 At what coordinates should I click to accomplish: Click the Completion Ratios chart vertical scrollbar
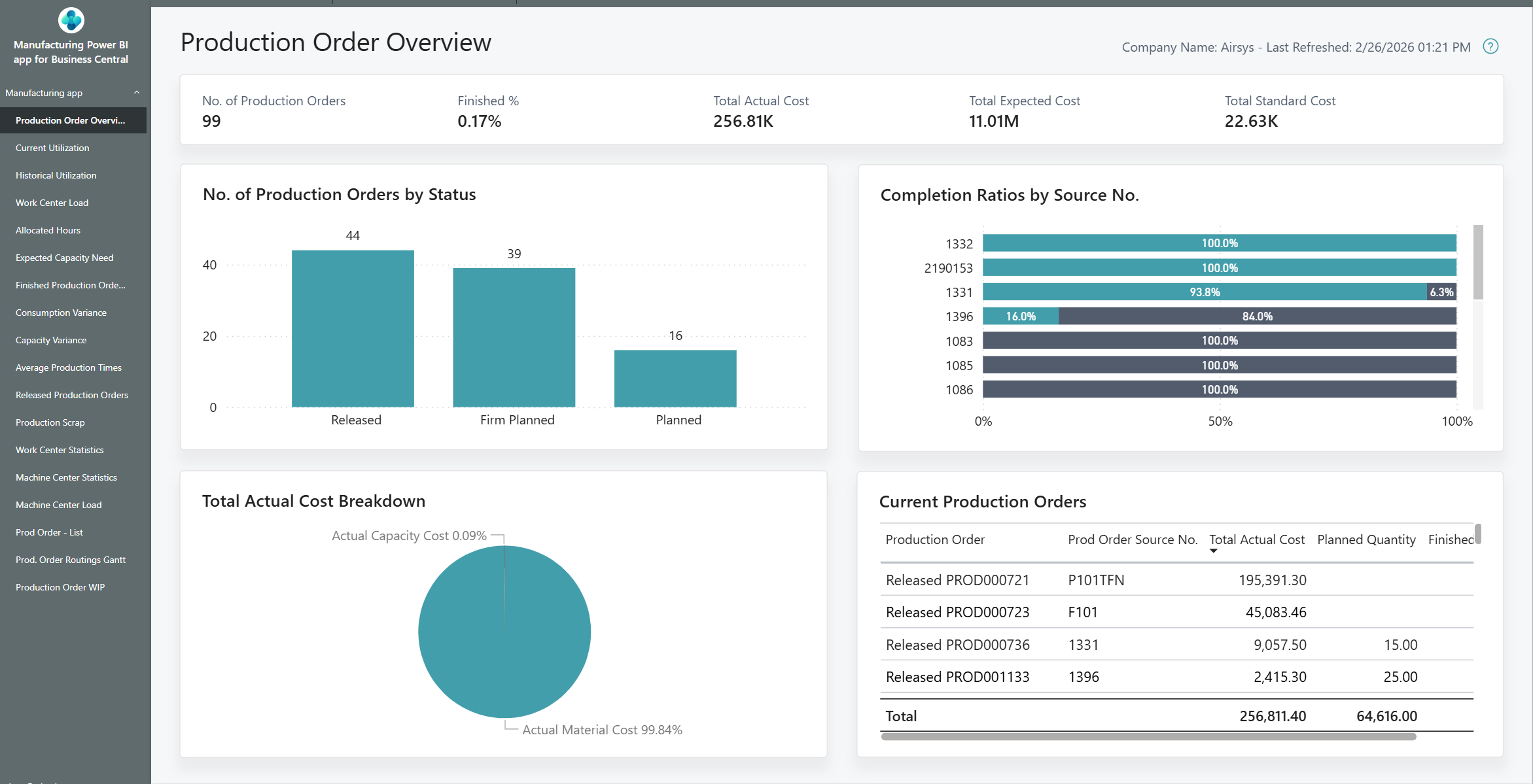pos(1477,262)
